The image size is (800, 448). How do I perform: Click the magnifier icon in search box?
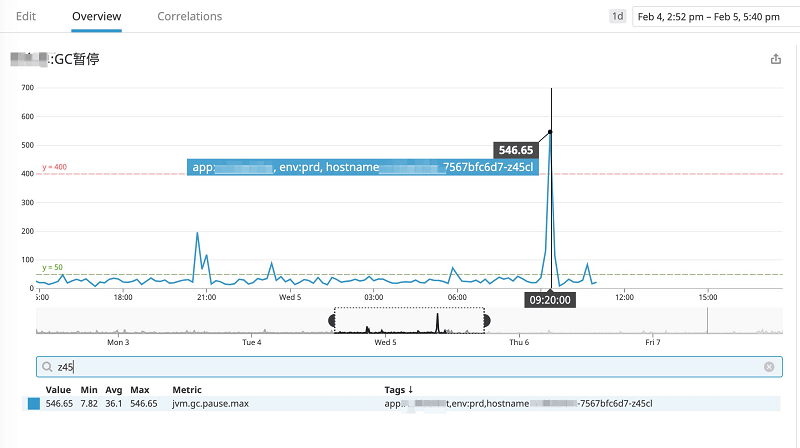click(47, 367)
